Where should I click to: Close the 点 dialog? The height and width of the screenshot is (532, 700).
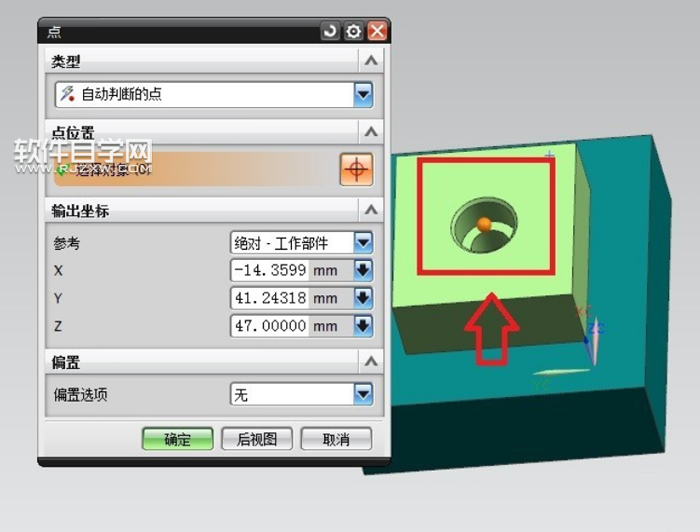click(x=377, y=31)
